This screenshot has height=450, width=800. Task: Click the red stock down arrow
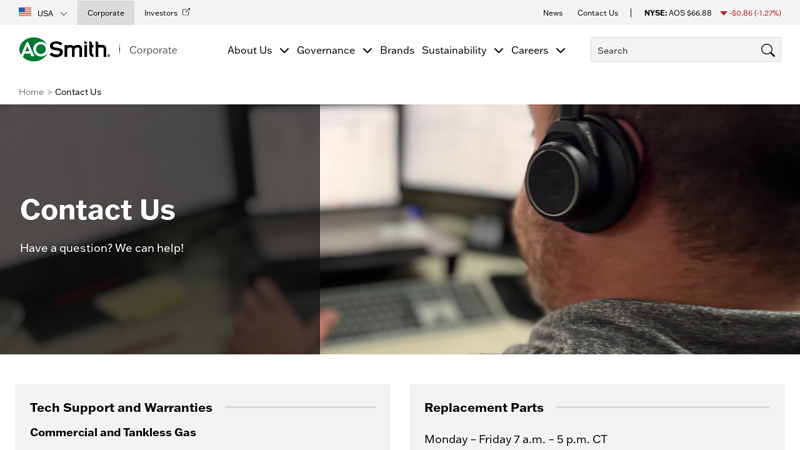(723, 13)
